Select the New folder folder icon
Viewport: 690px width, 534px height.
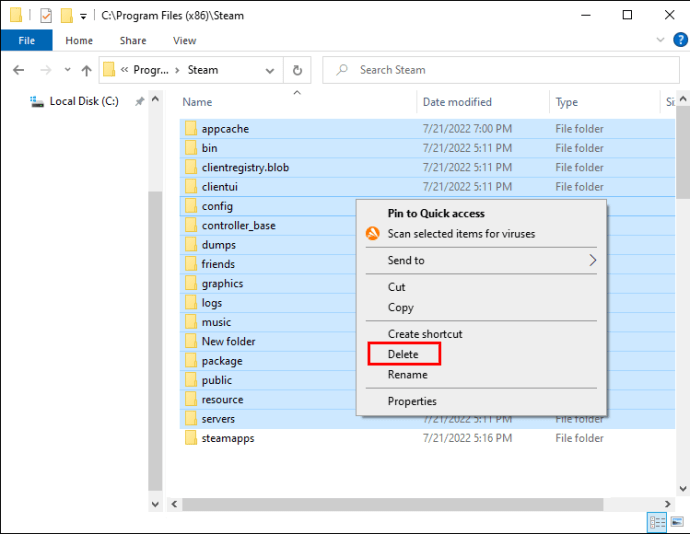(x=191, y=342)
